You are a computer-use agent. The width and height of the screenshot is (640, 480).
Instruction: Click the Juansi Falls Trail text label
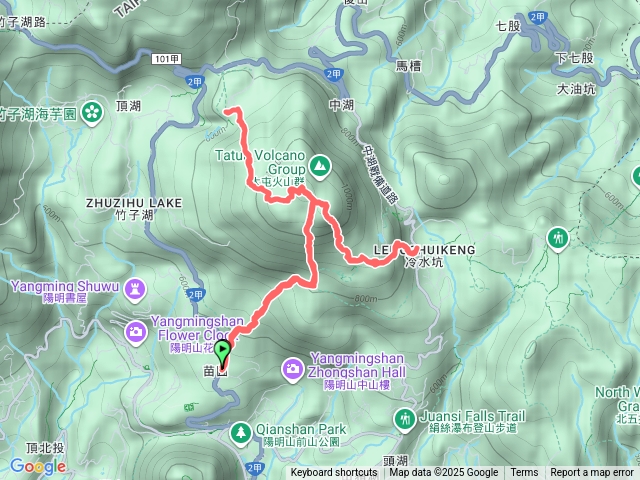tap(473, 421)
